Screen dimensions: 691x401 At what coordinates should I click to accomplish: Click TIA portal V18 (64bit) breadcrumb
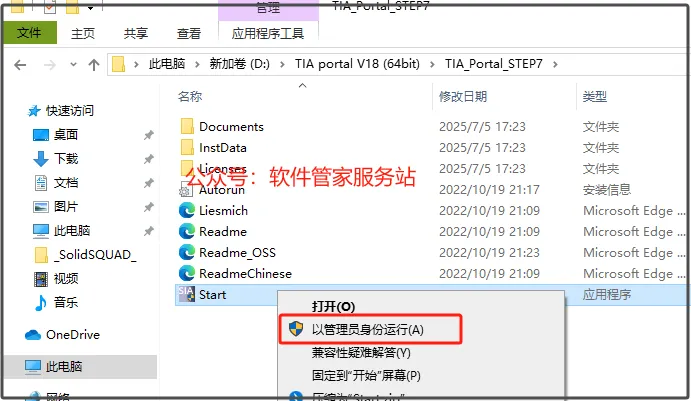point(357,64)
